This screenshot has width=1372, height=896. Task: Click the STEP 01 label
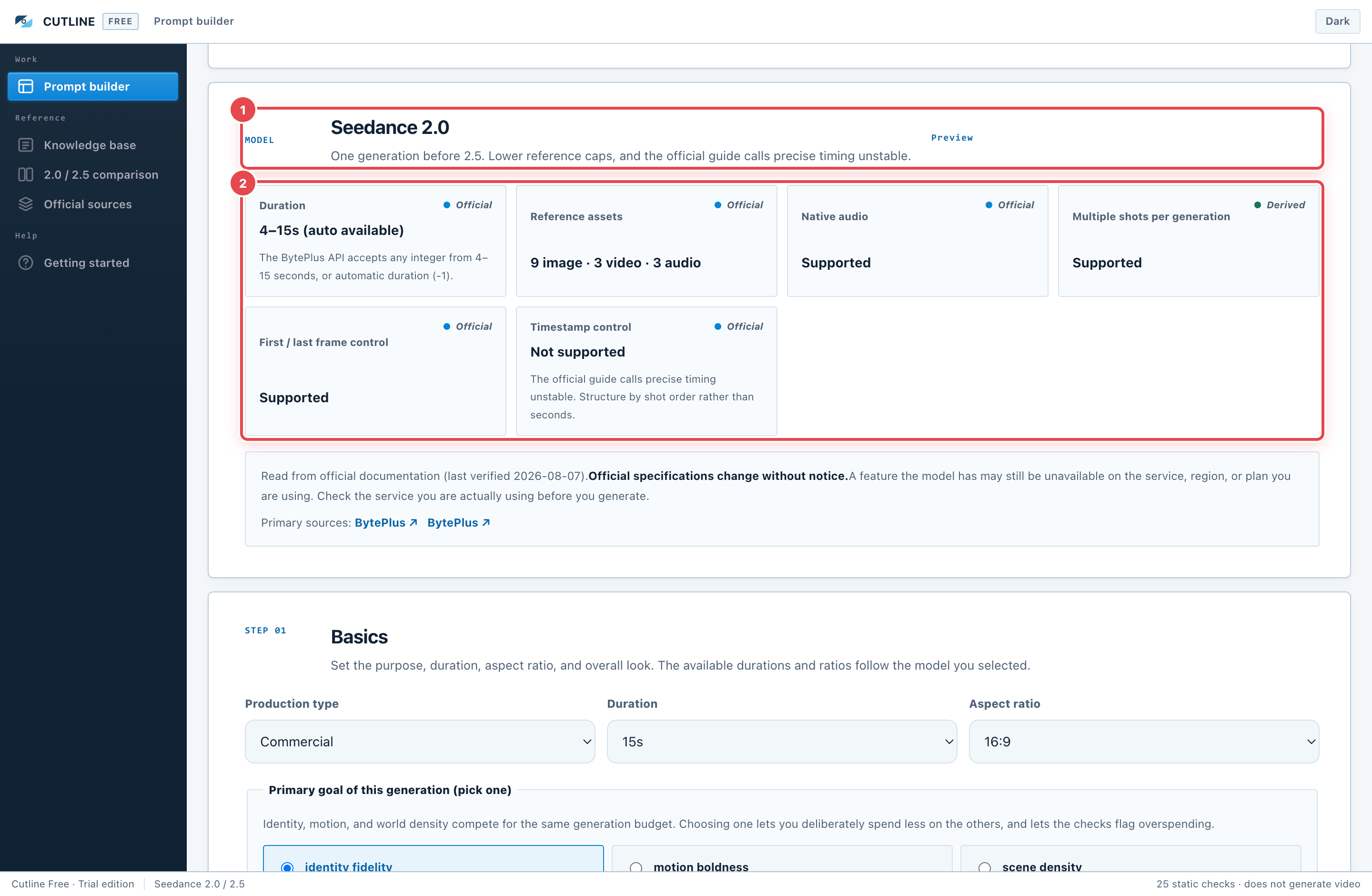click(265, 630)
